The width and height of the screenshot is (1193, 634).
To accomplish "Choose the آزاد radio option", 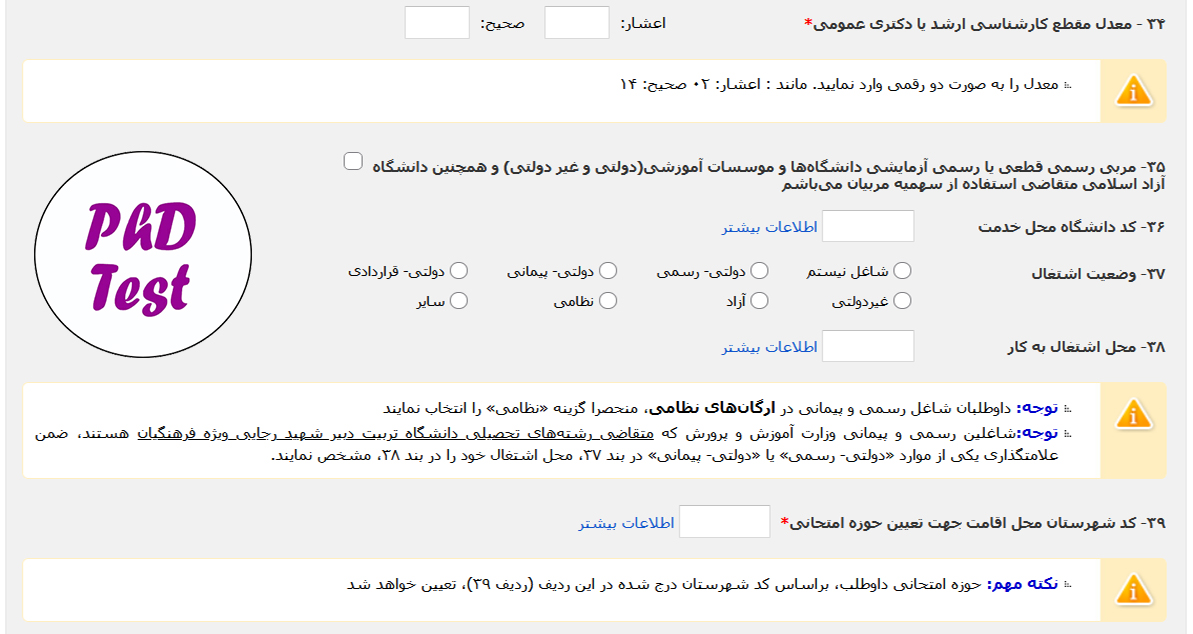I will coord(759,301).
